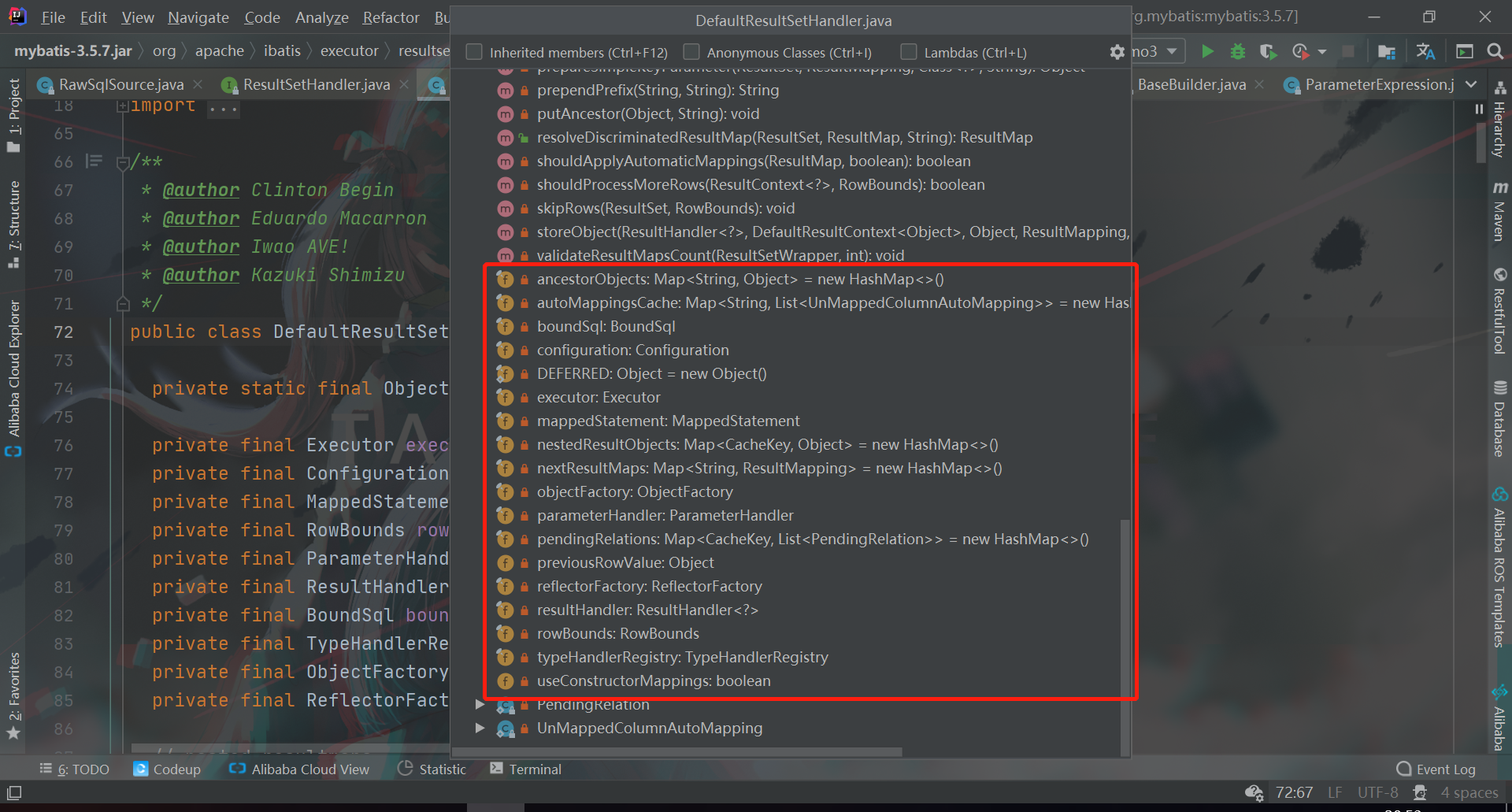Click breadcrumb mybatis-3.5.7.jar
The image size is (1512, 812).
click(x=73, y=51)
